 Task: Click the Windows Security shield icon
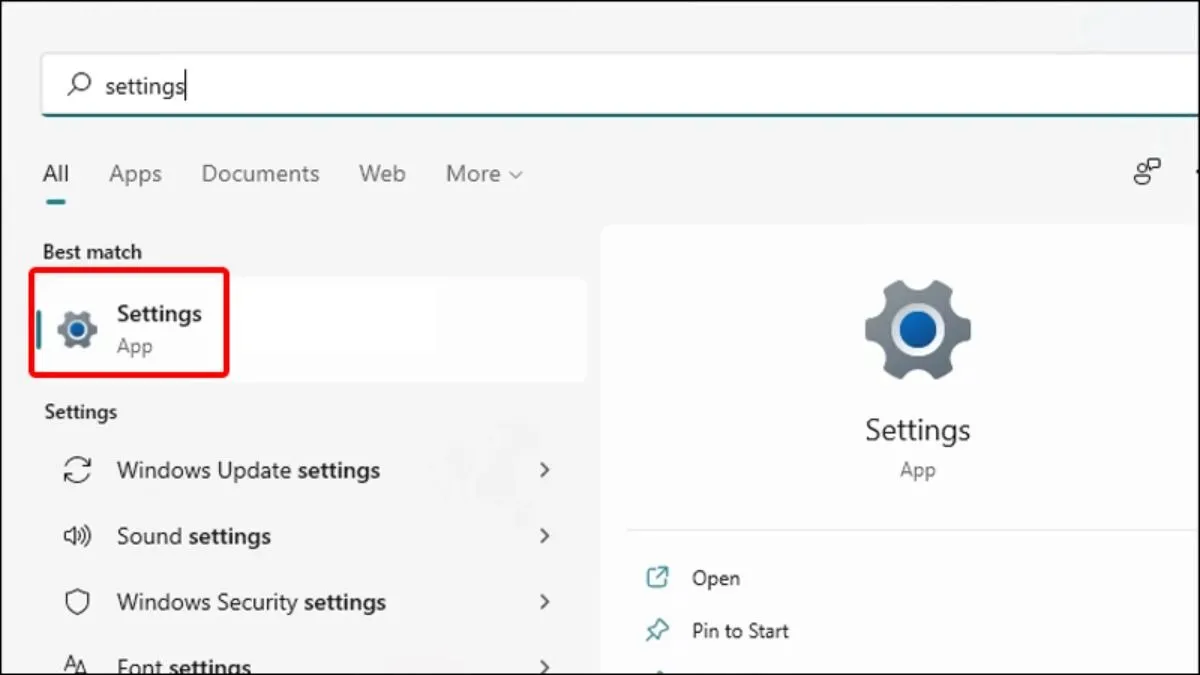[77, 602]
